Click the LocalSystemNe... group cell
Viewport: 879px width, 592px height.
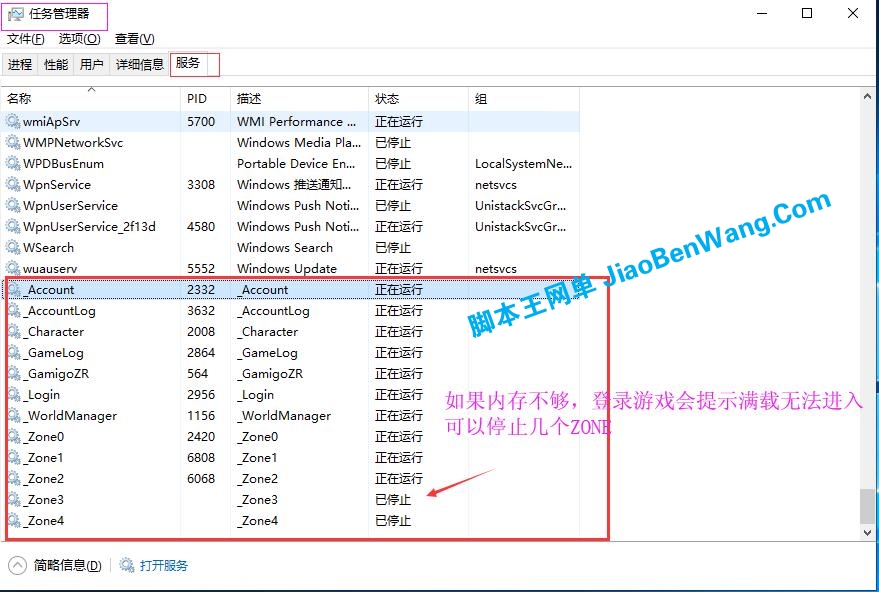coord(524,163)
